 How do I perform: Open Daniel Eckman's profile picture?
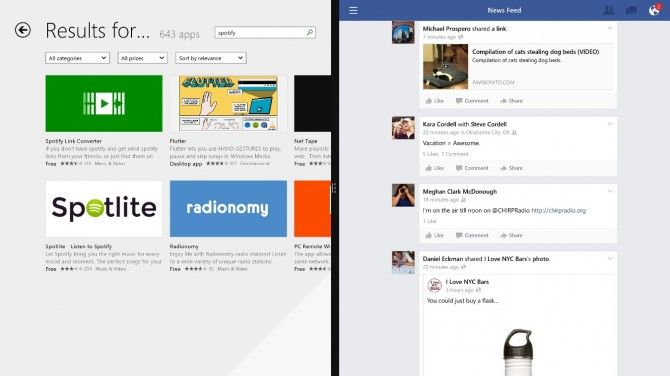pos(403,262)
